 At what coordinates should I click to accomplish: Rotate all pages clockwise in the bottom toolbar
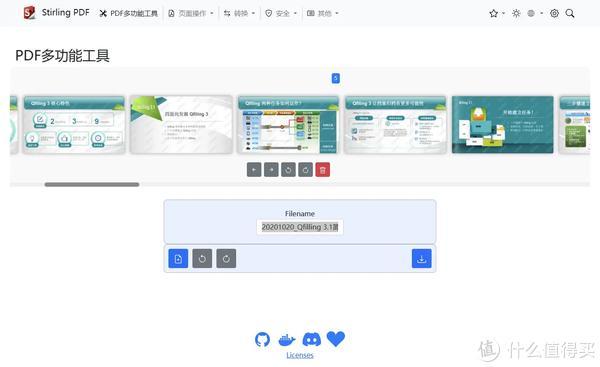tap(226, 259)
